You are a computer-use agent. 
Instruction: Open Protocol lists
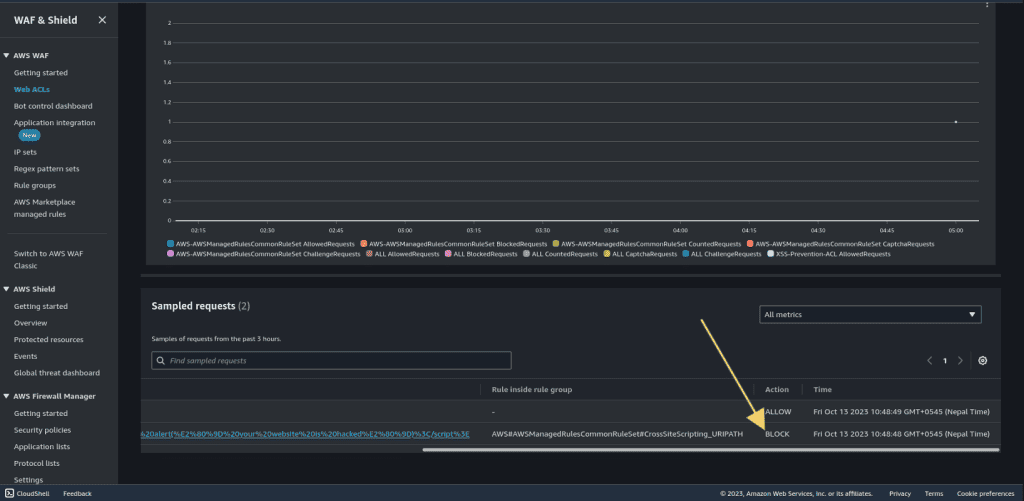coord(37,464)
